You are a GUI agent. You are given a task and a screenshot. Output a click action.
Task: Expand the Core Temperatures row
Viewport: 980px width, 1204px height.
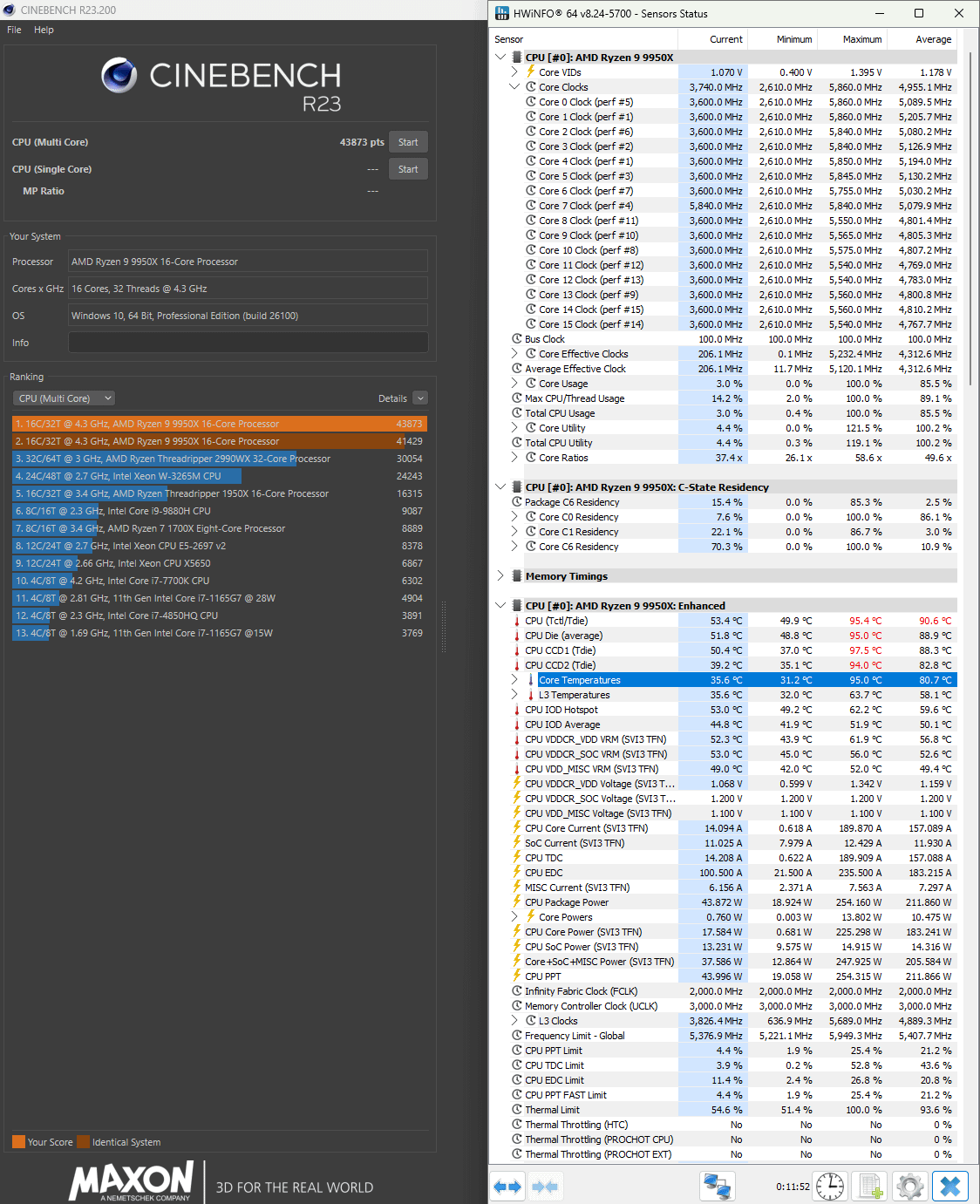514,680
